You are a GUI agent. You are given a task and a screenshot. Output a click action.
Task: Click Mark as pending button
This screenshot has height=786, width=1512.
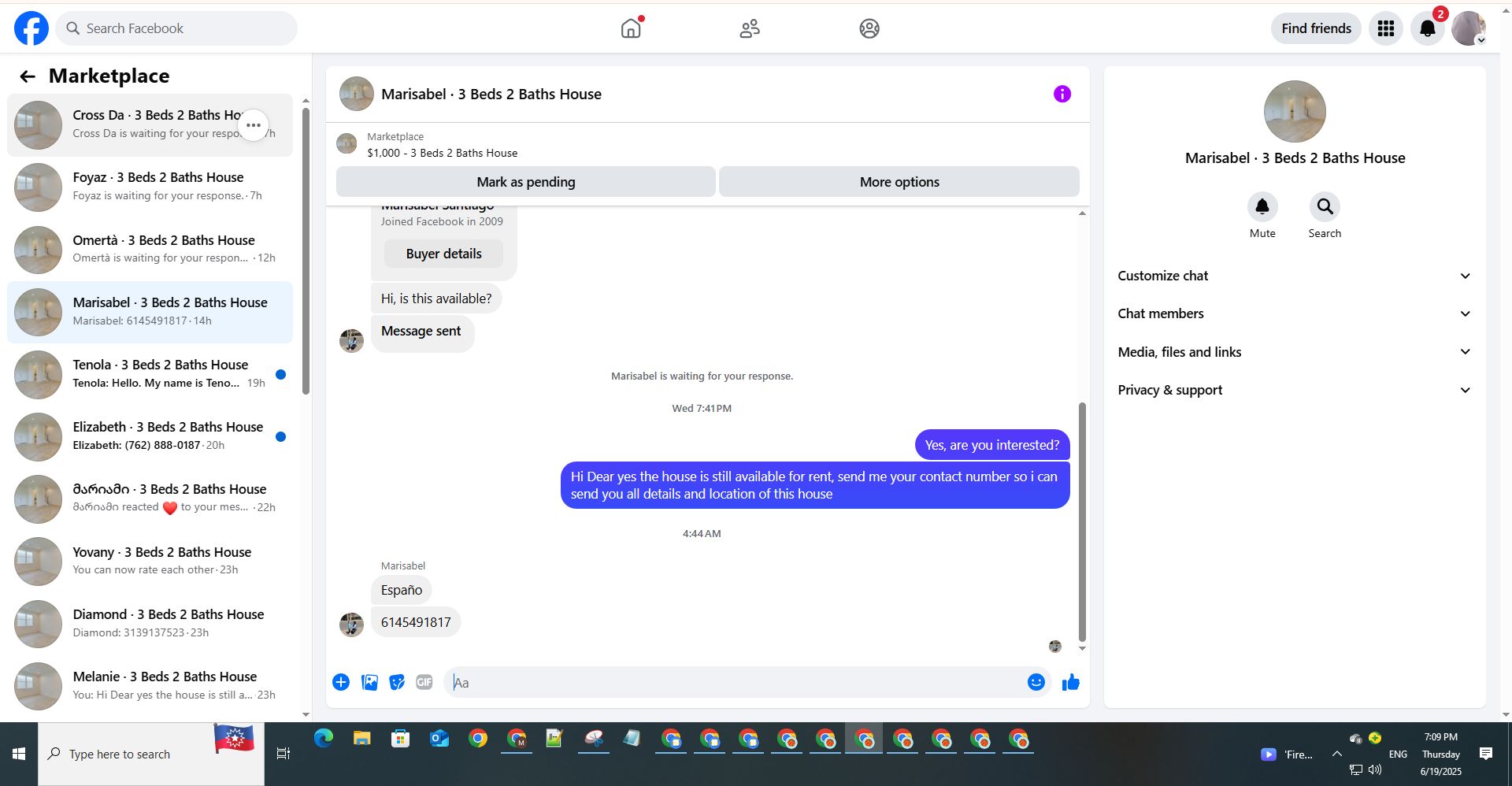(526, 182)
